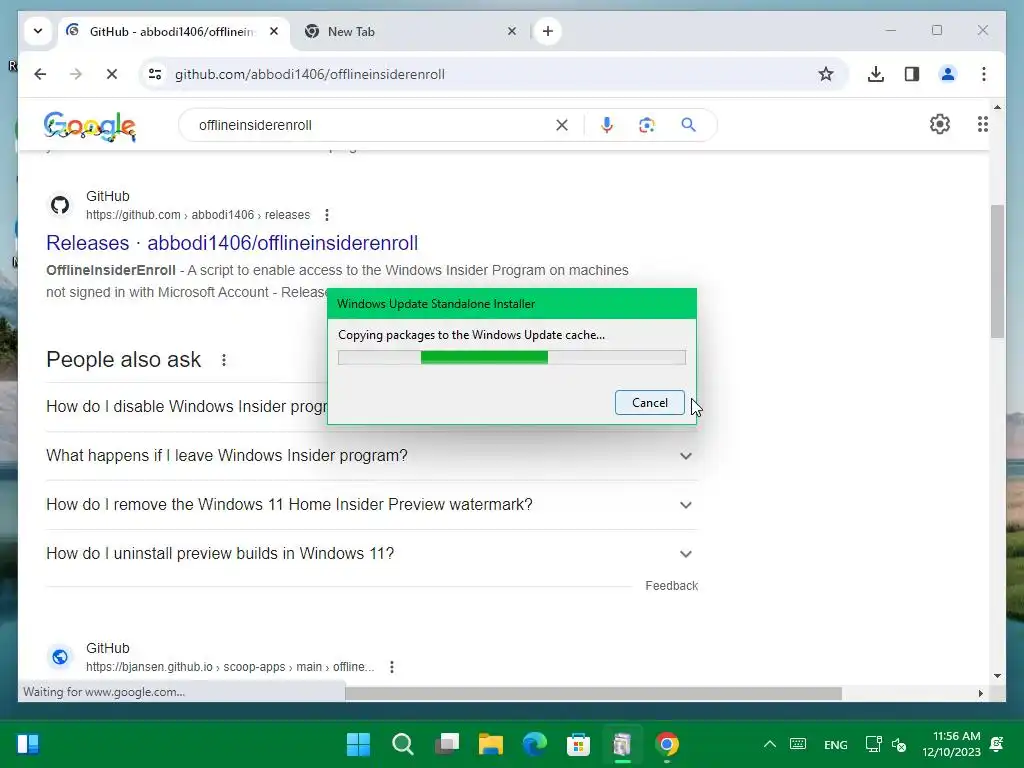Viewport: 1024px width, 768px height.
Task: Click the globe favicon of bjansen result
Action: [x=60, y=656]
